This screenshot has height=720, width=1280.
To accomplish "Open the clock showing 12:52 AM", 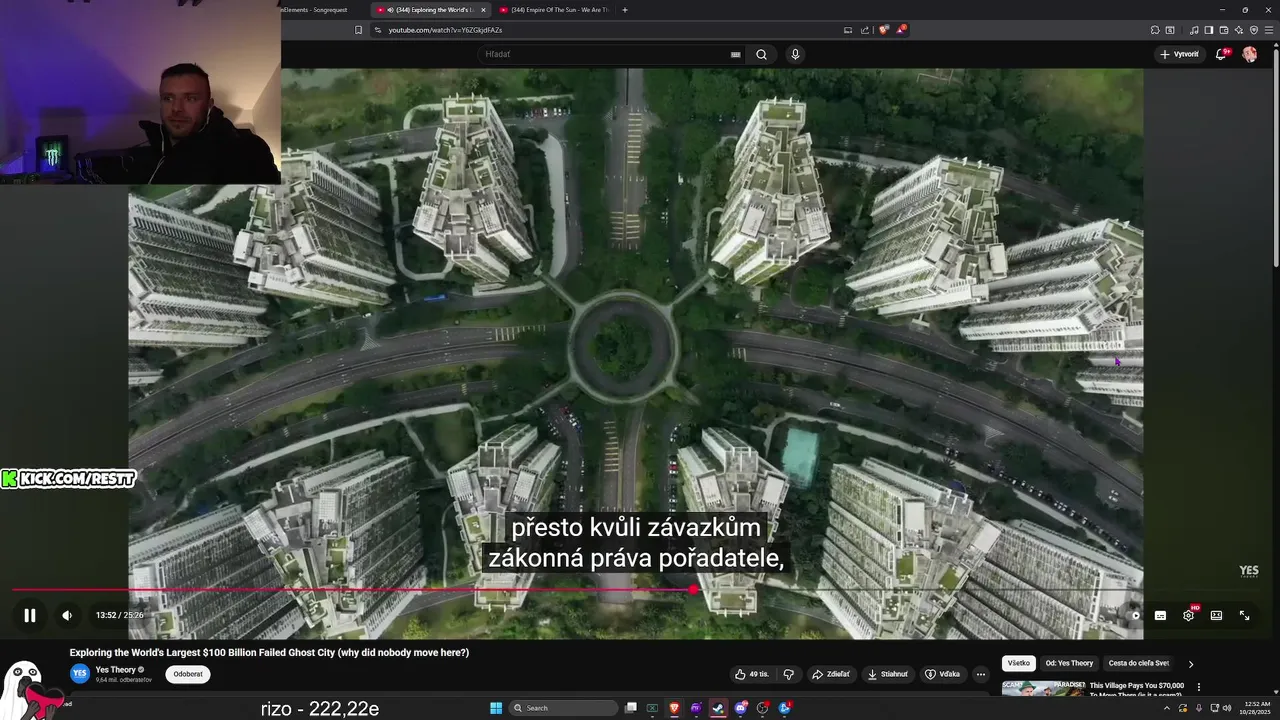I will tap(1257, 708).
